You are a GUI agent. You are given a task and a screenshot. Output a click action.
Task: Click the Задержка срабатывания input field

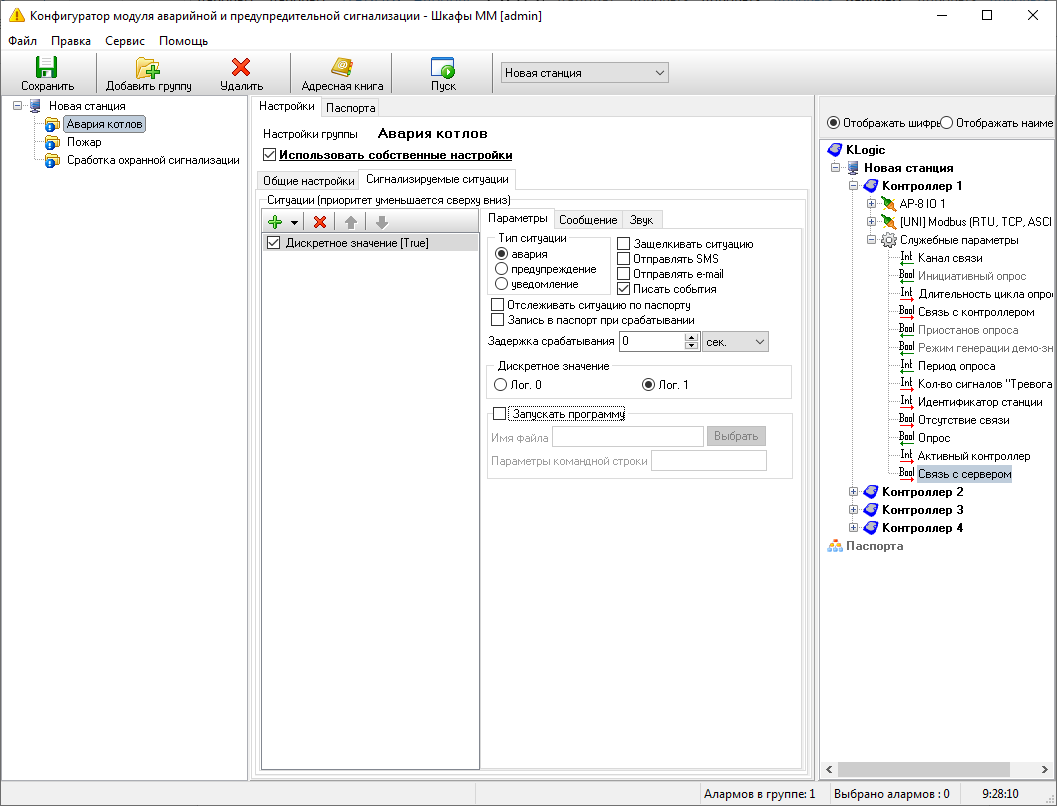[x=651, y=342]
